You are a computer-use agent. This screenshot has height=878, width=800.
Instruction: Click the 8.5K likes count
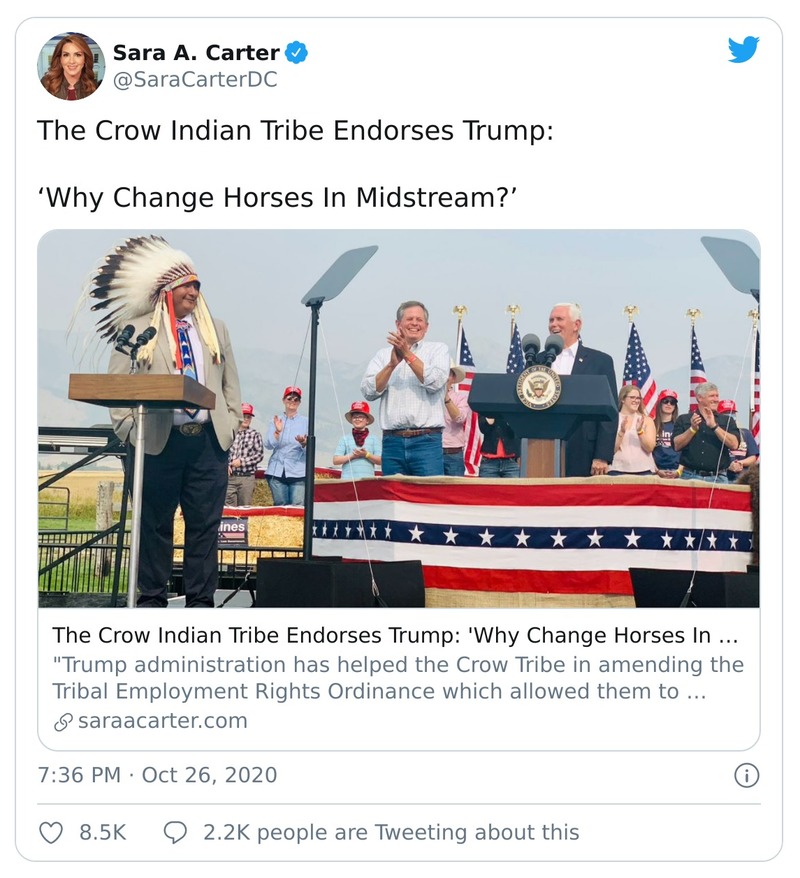103,832
